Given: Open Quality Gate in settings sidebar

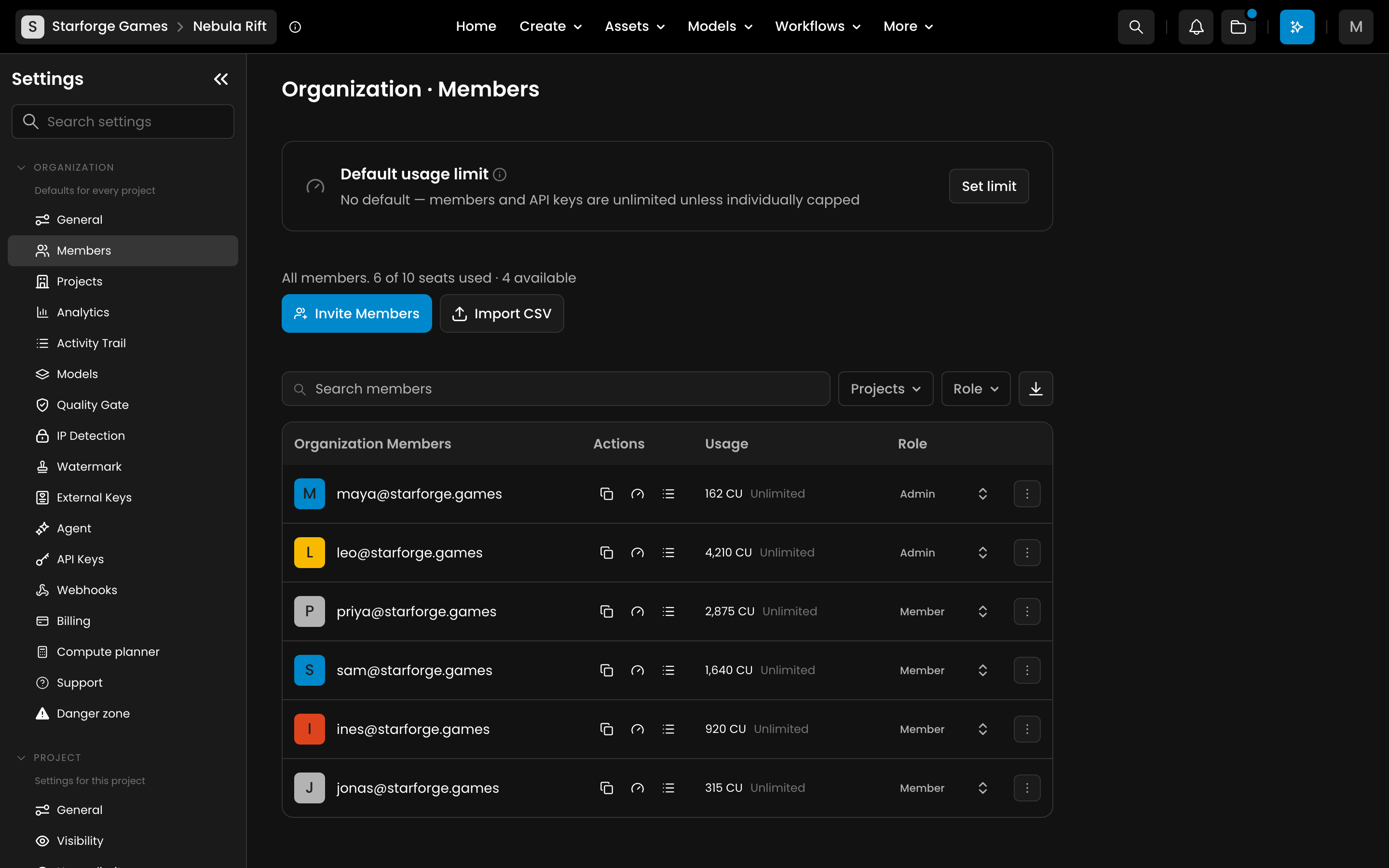Looking at the screenshot, I should pyautogui.click(x=123, y=405).
